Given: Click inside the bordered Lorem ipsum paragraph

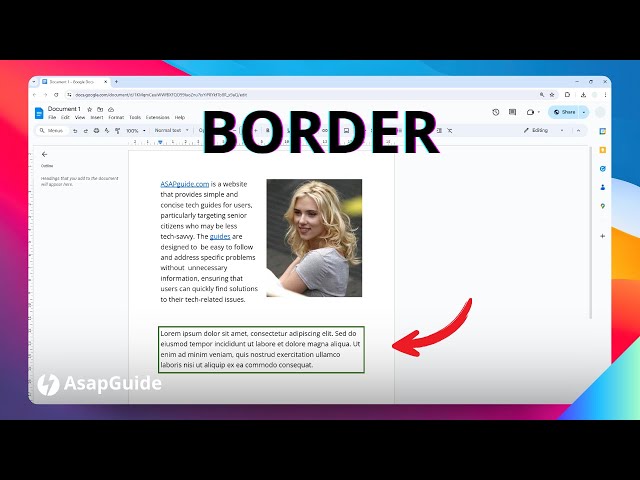Looking at the screenshot, I should click(261, 349).
